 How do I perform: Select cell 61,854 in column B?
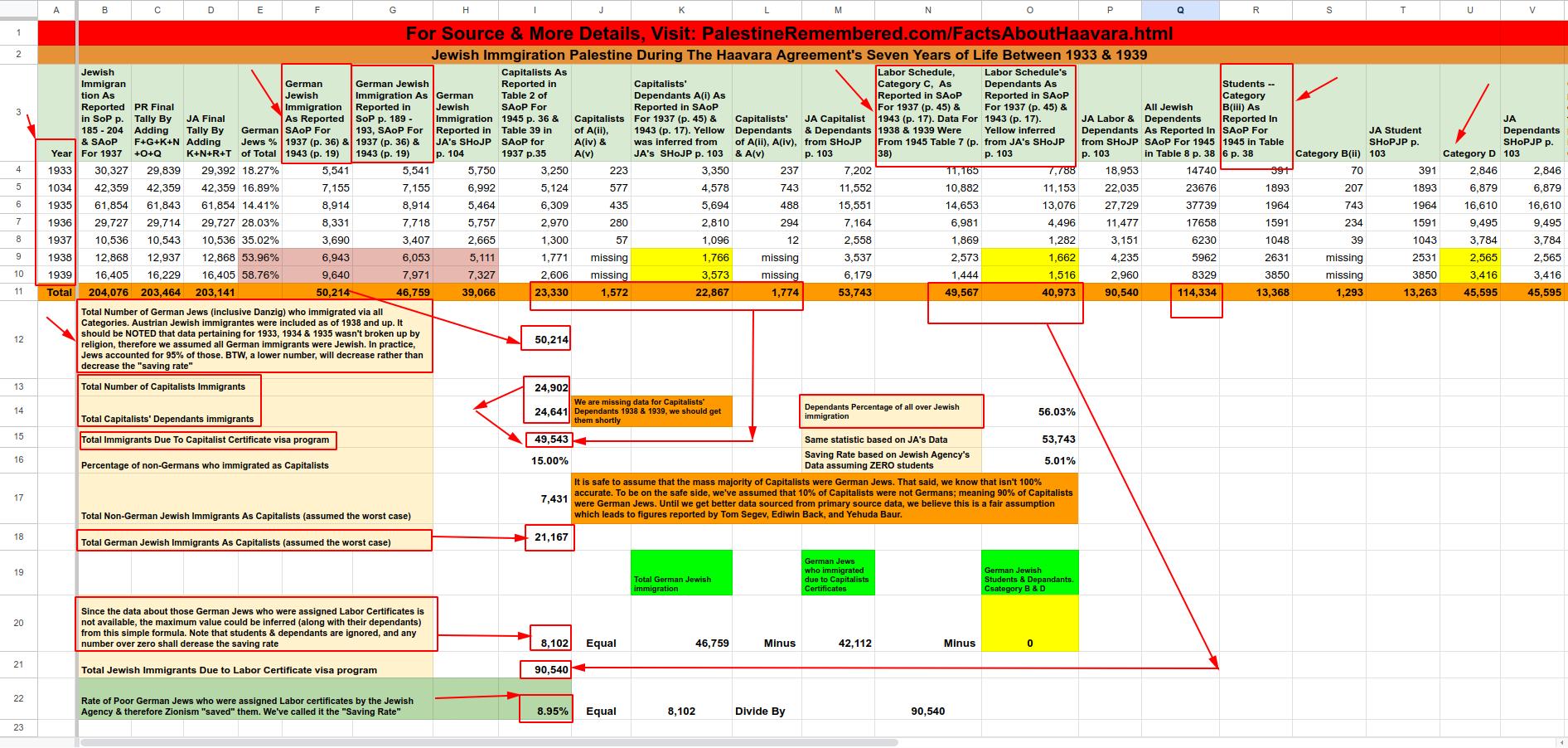tap(104, 205)
